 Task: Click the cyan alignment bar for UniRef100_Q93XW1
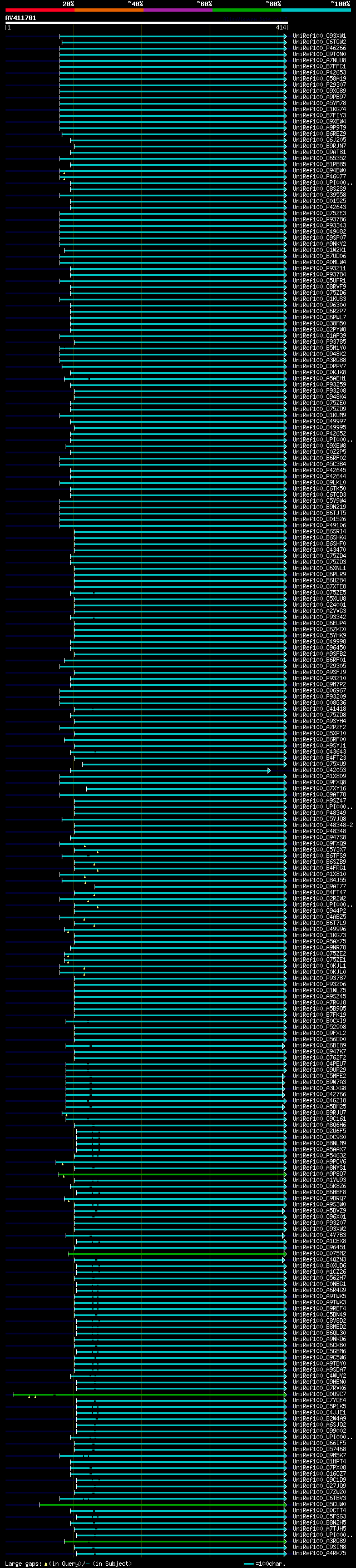173,36
